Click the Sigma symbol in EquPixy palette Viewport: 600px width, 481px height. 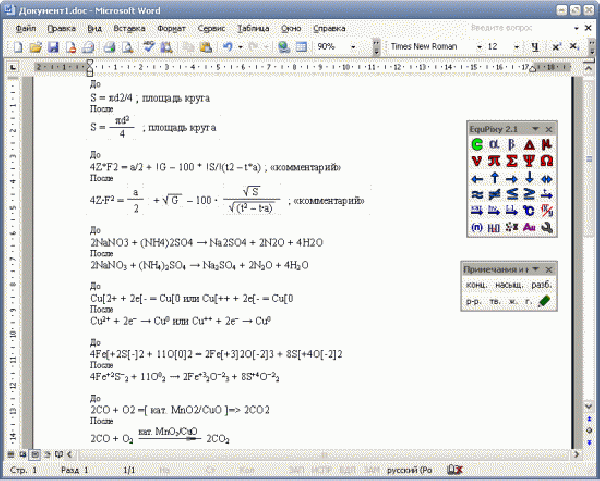pyautogui.click(x=512, y=161)
